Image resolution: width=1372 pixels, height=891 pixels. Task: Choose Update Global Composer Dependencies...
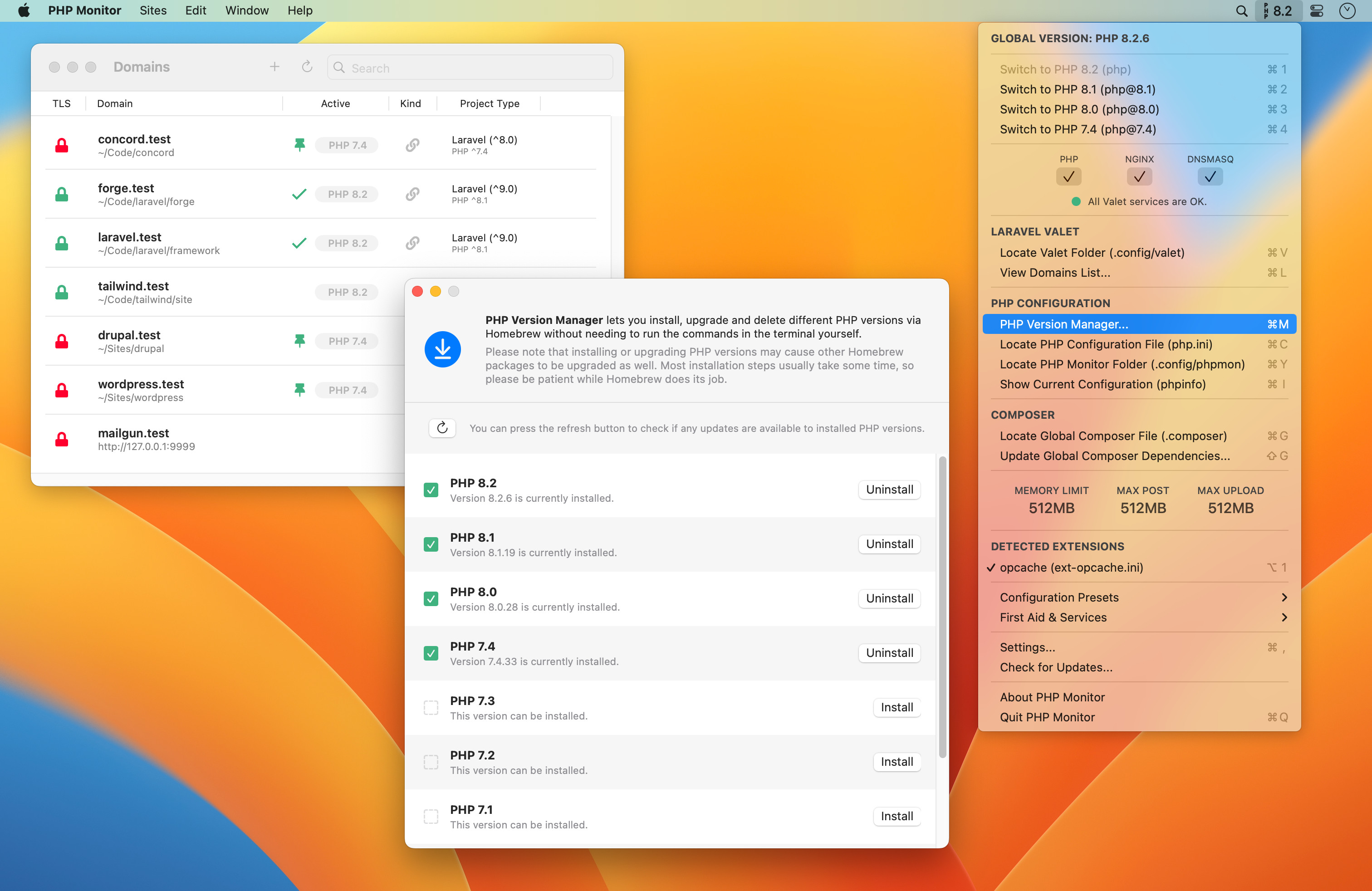pos(1139,456)
